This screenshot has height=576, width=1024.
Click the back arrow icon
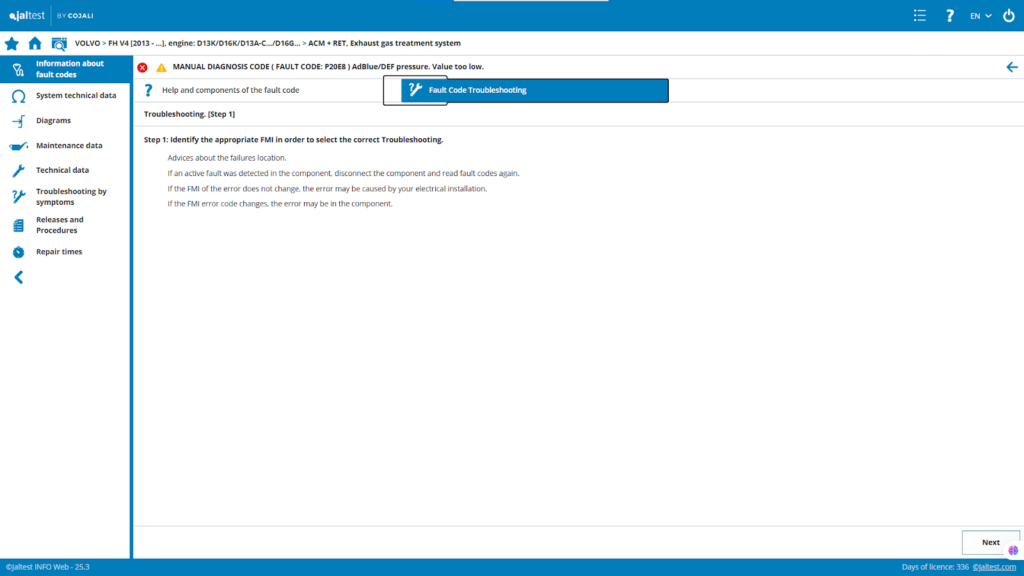pyautogui.click(x=1012, y=67)
